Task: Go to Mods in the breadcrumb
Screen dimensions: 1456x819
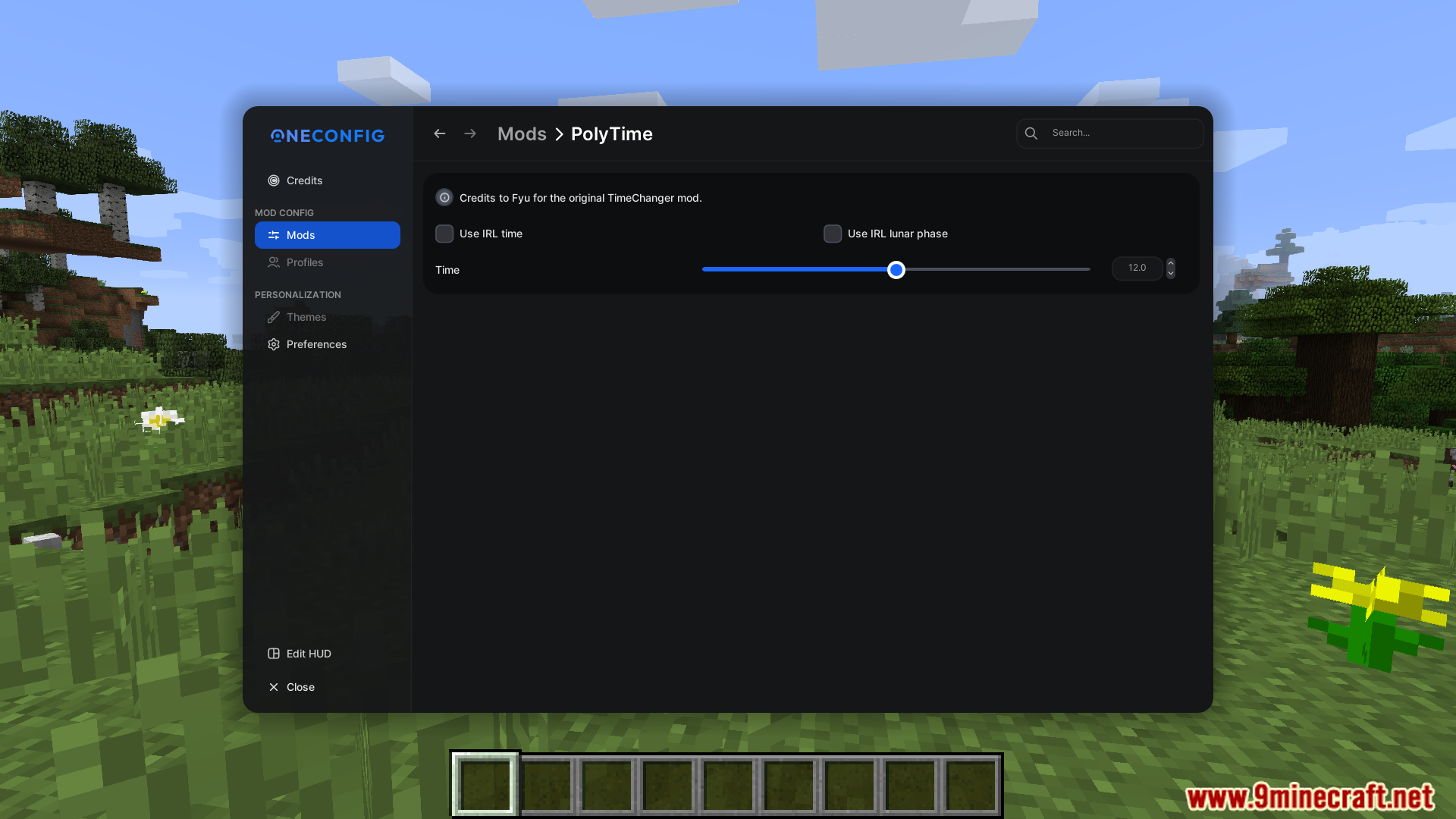Action: pos(522,134)
